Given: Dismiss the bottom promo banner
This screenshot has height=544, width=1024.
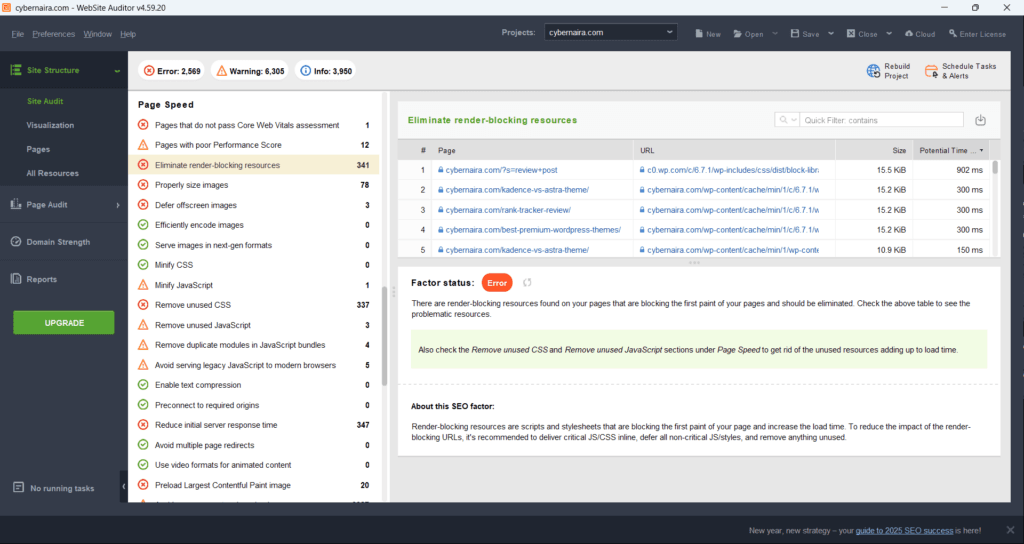Looking at the screenshot, I should pyautogui.click(x=1010, y=530).
